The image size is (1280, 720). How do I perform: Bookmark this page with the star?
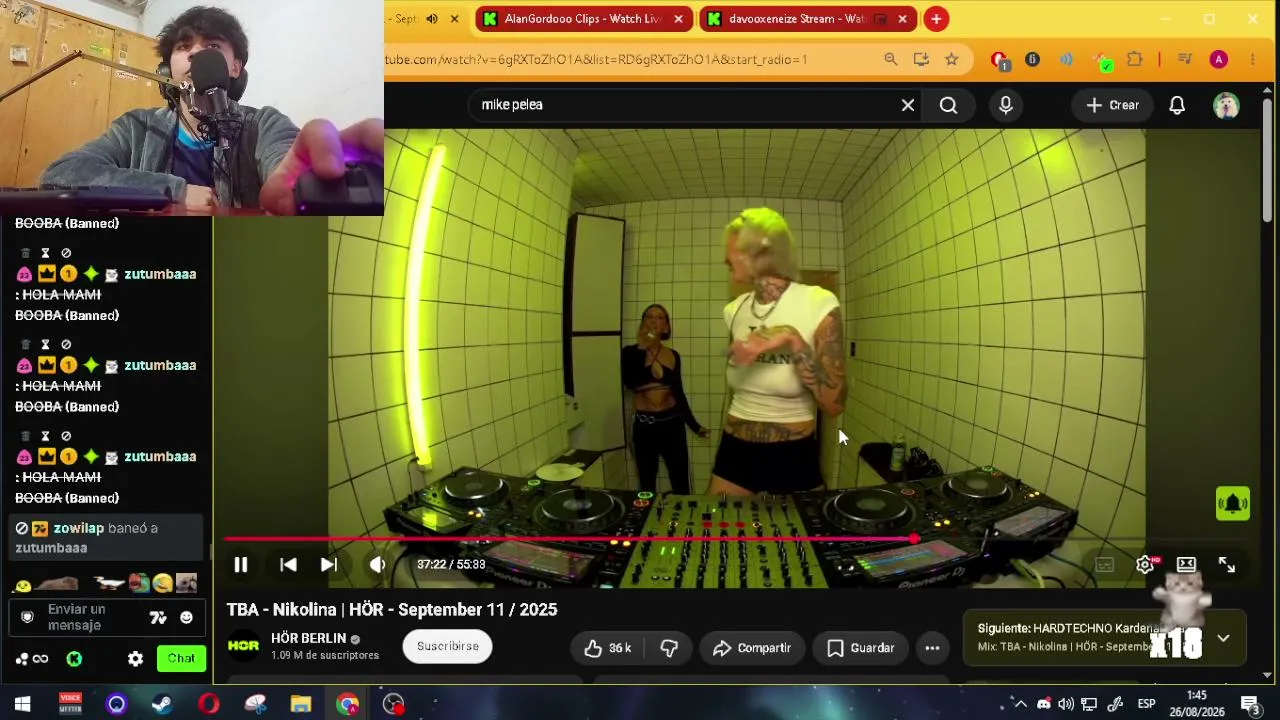coord(952,60)
